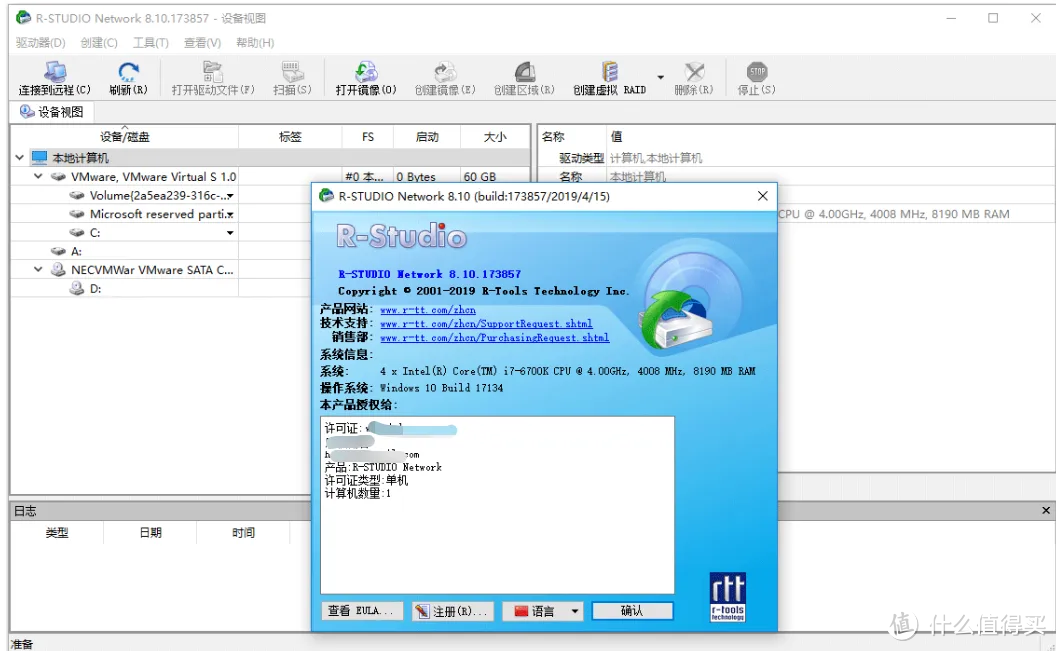This screenshot has width=1056, height=651.
Task: Click the rtt r-tools technology logo
Action: pos(727,597)
